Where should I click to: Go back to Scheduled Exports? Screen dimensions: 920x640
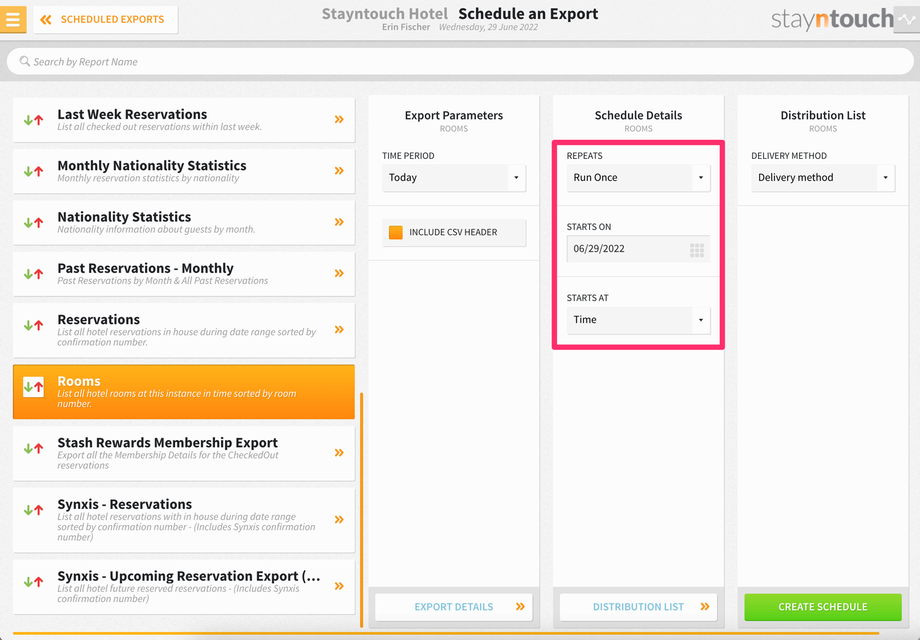(x=106, y=19)
